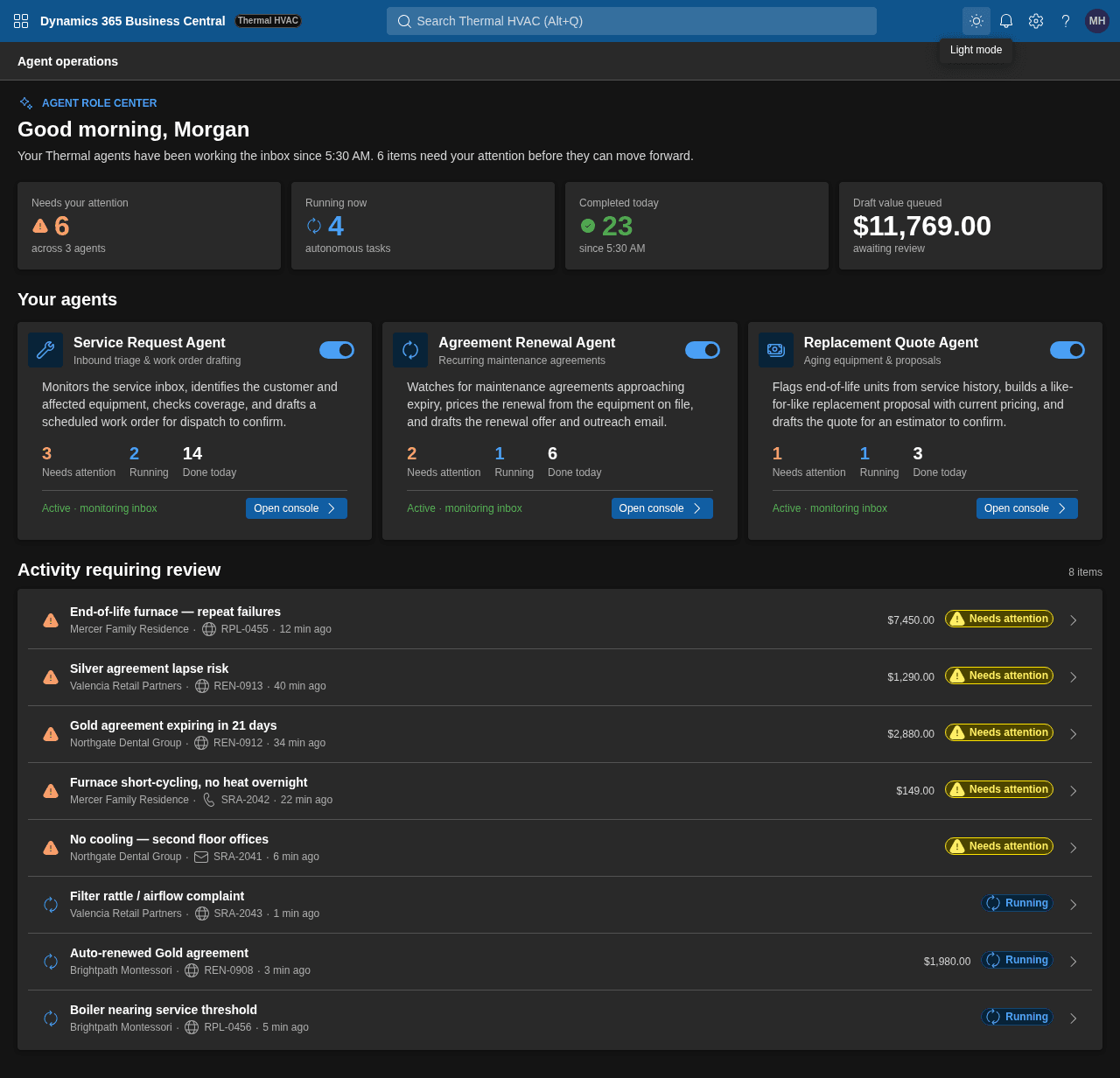This screenshot has width=1120, height=1078.
Task: Open the app launcher grid icon
Action: pos(21,21)
